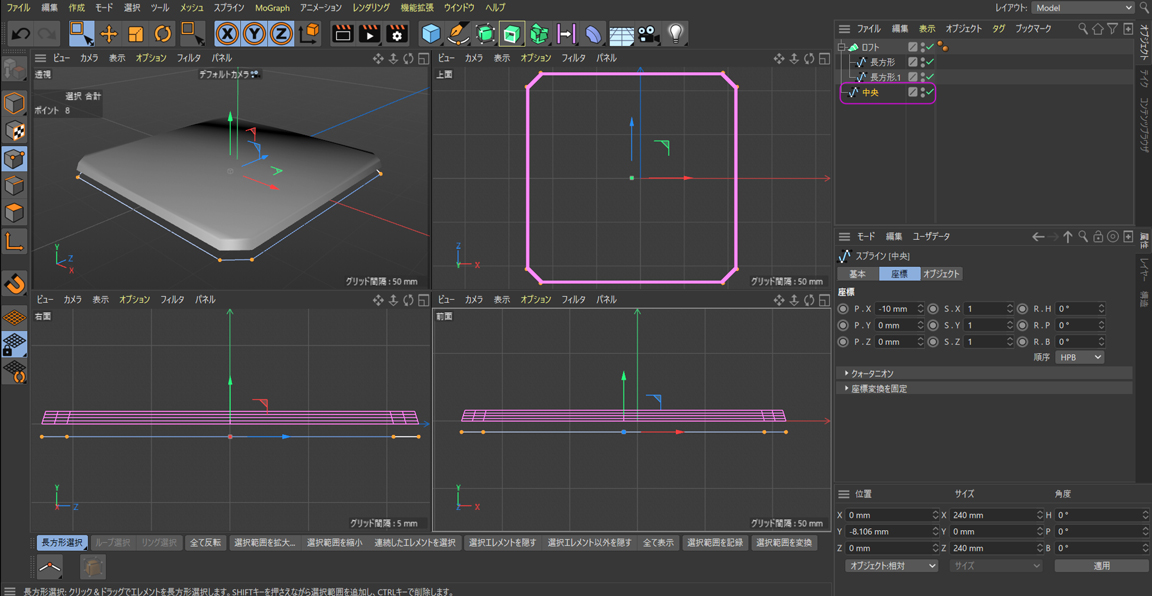Click the Undo arrow icon

point(20,34)
